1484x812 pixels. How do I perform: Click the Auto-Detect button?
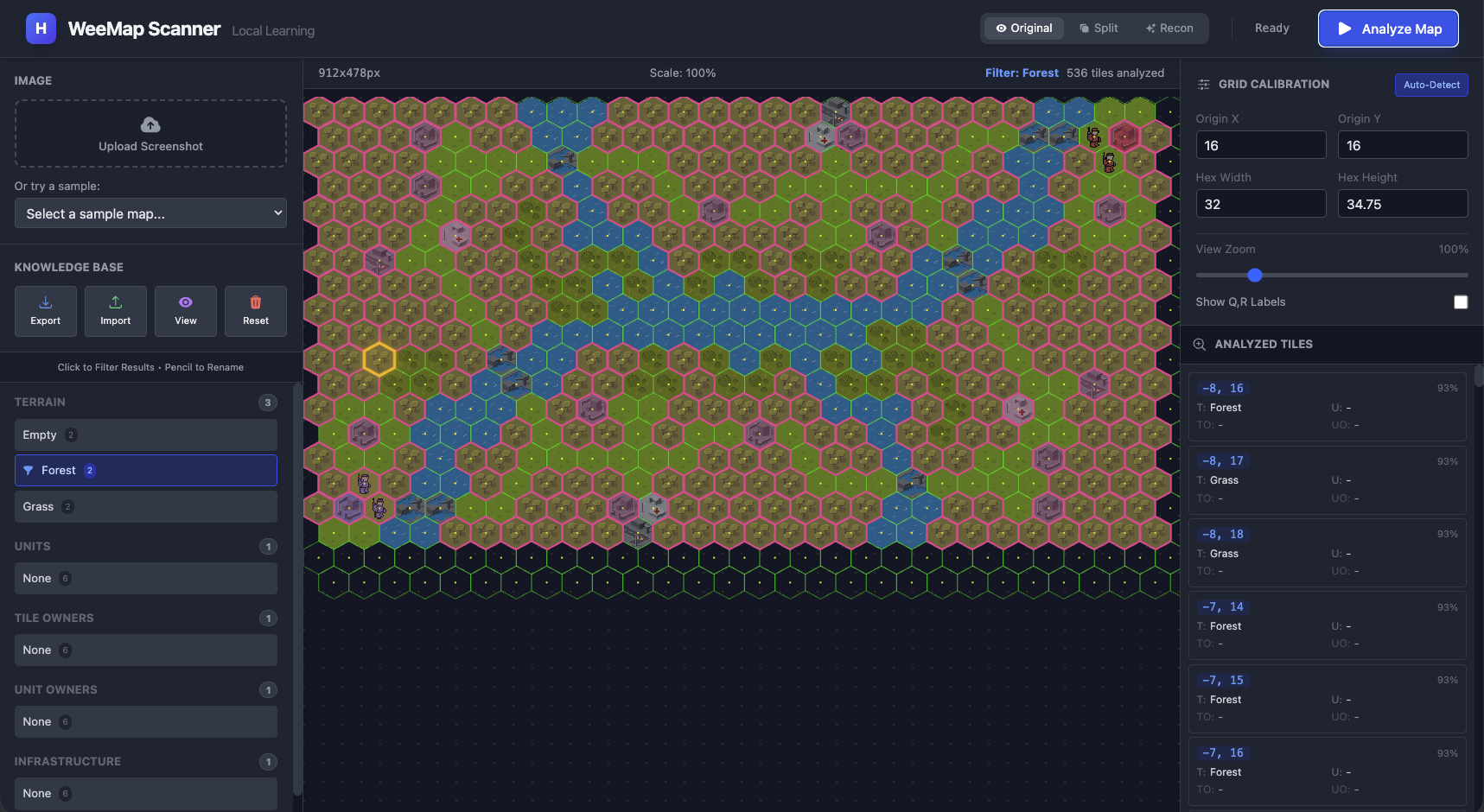point(1430,85)
